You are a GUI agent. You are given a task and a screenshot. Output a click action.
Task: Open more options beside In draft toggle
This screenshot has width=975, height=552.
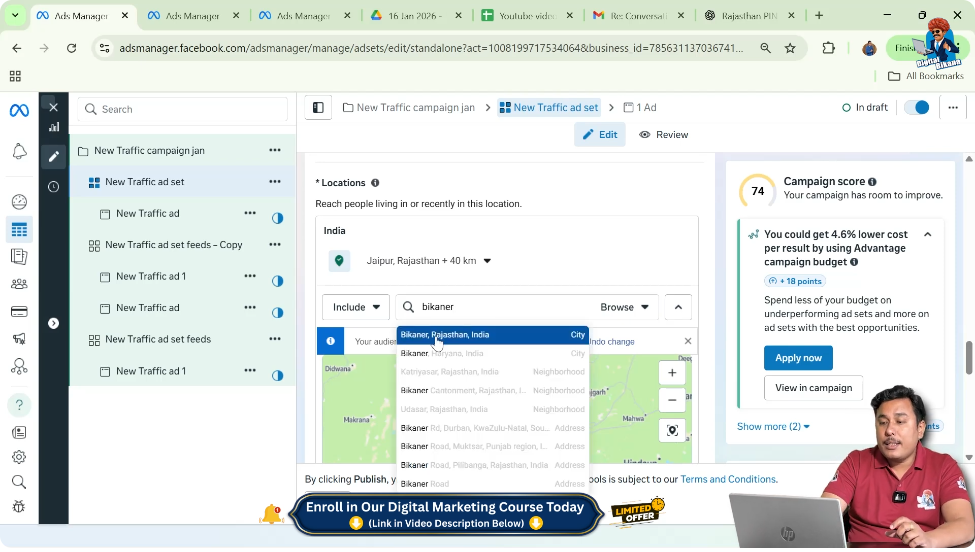point(953,108)
